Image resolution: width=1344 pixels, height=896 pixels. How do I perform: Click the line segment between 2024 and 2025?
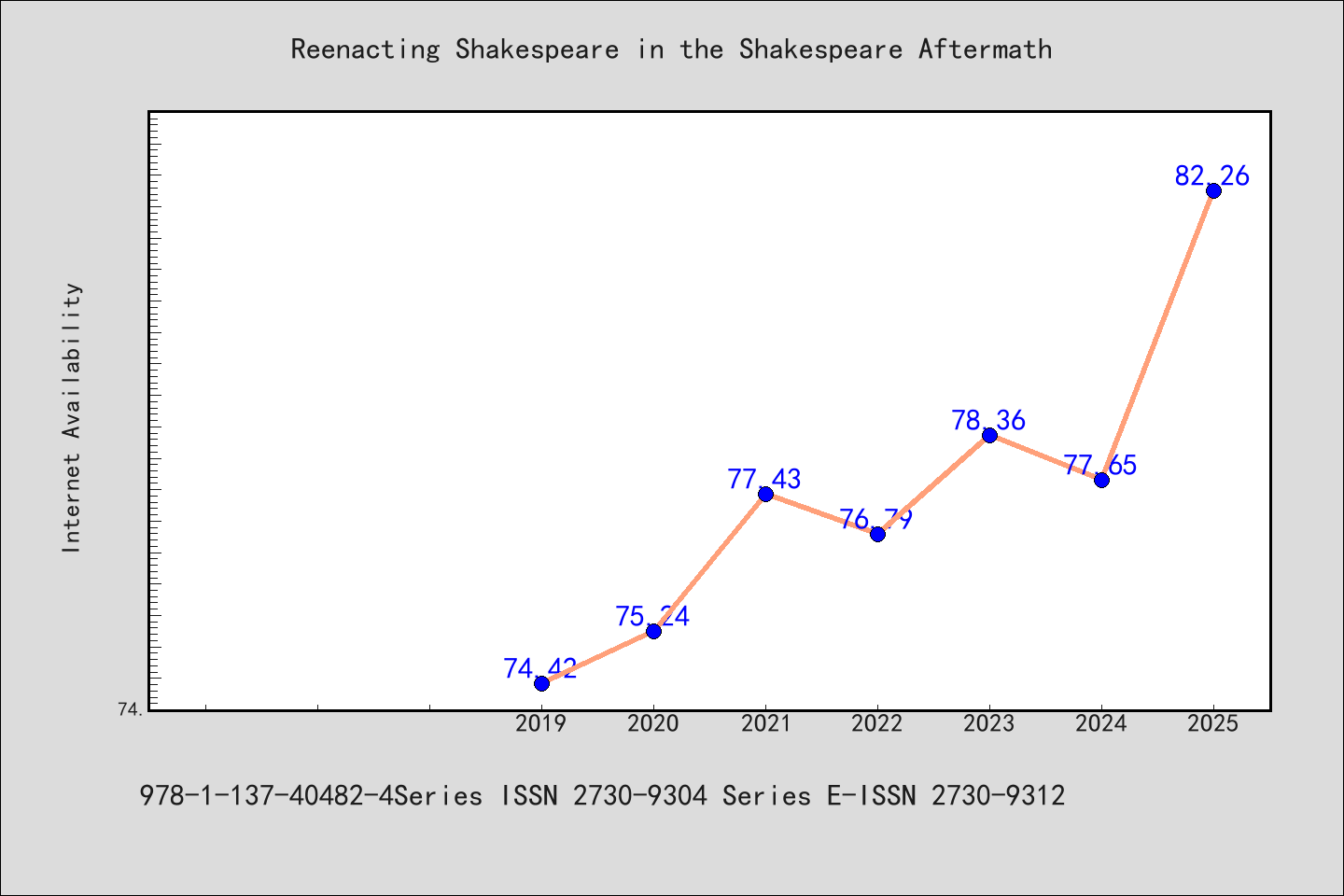1157,335
